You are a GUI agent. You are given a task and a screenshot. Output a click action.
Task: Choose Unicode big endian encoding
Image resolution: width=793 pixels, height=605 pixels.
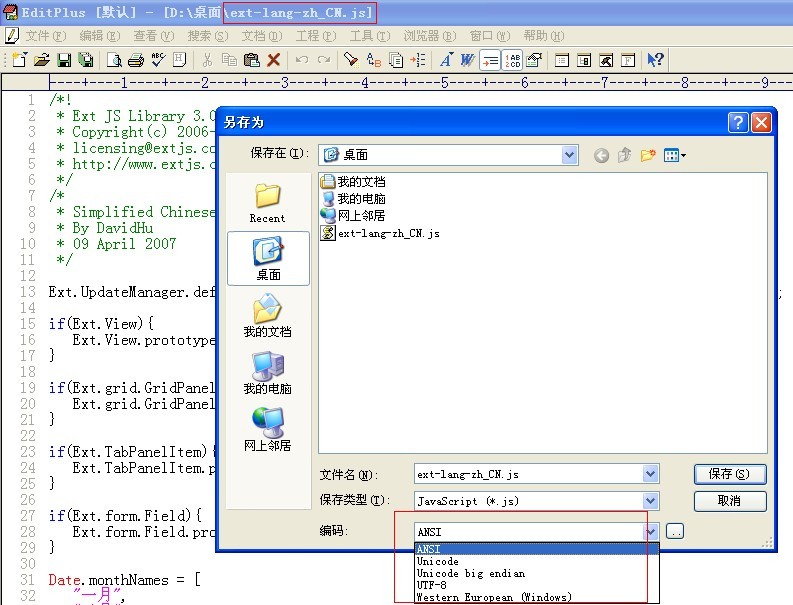click(x=537, y=573)
